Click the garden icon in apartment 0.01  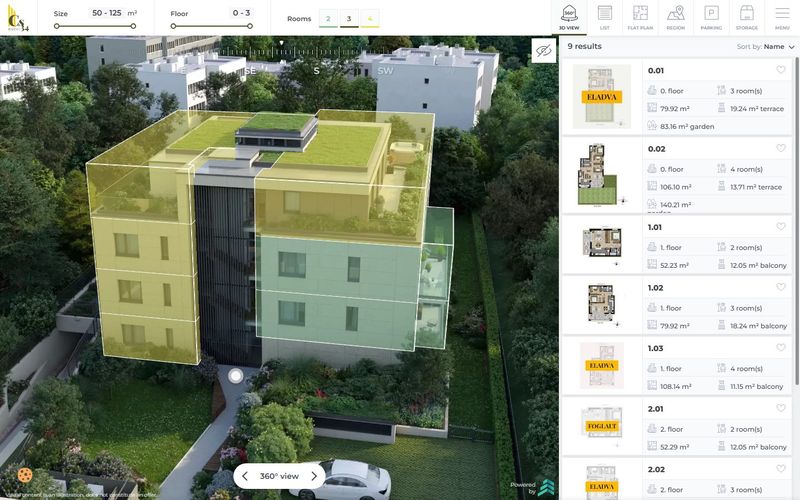point(652,126)
